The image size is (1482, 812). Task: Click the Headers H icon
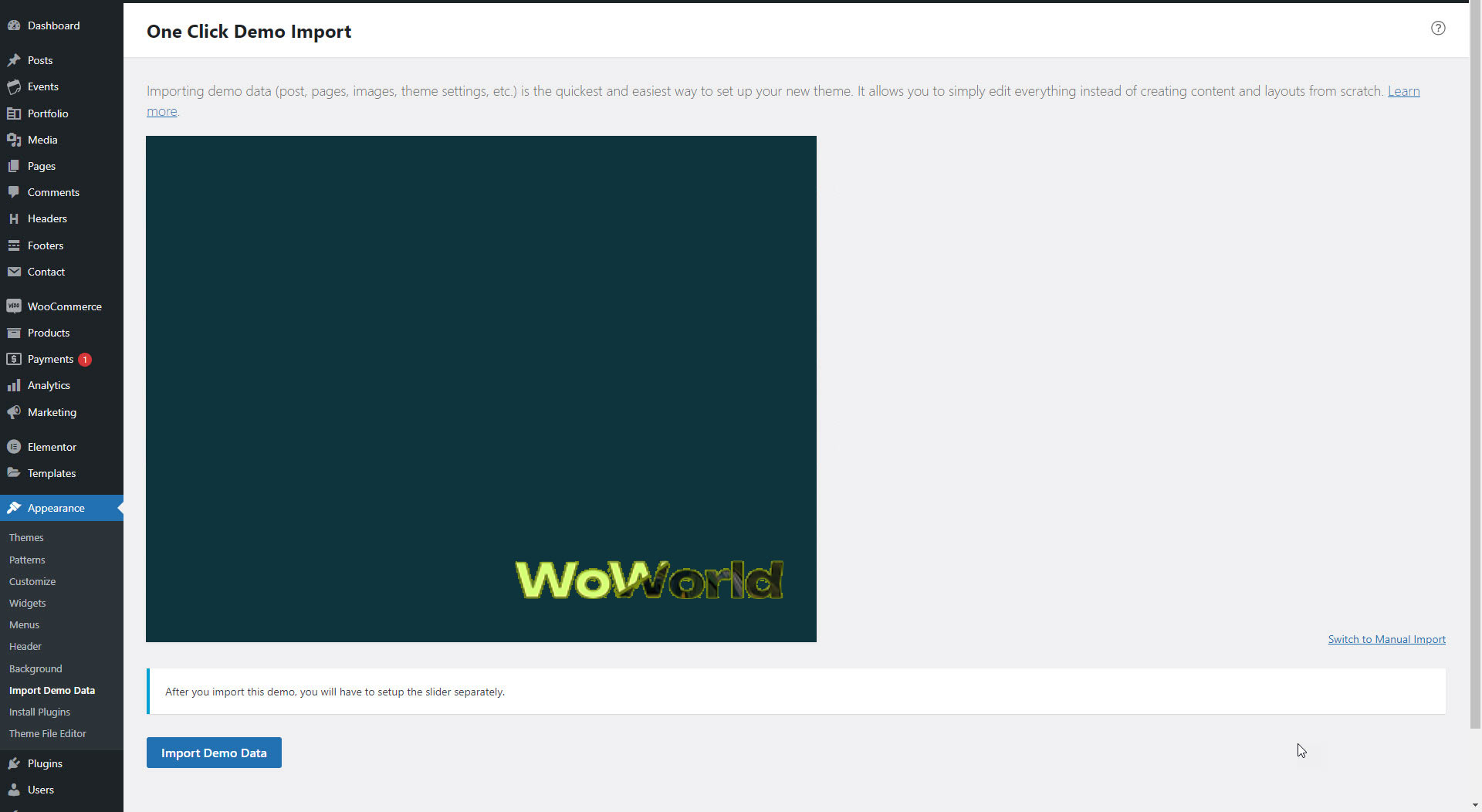click(x=14, y=218)
